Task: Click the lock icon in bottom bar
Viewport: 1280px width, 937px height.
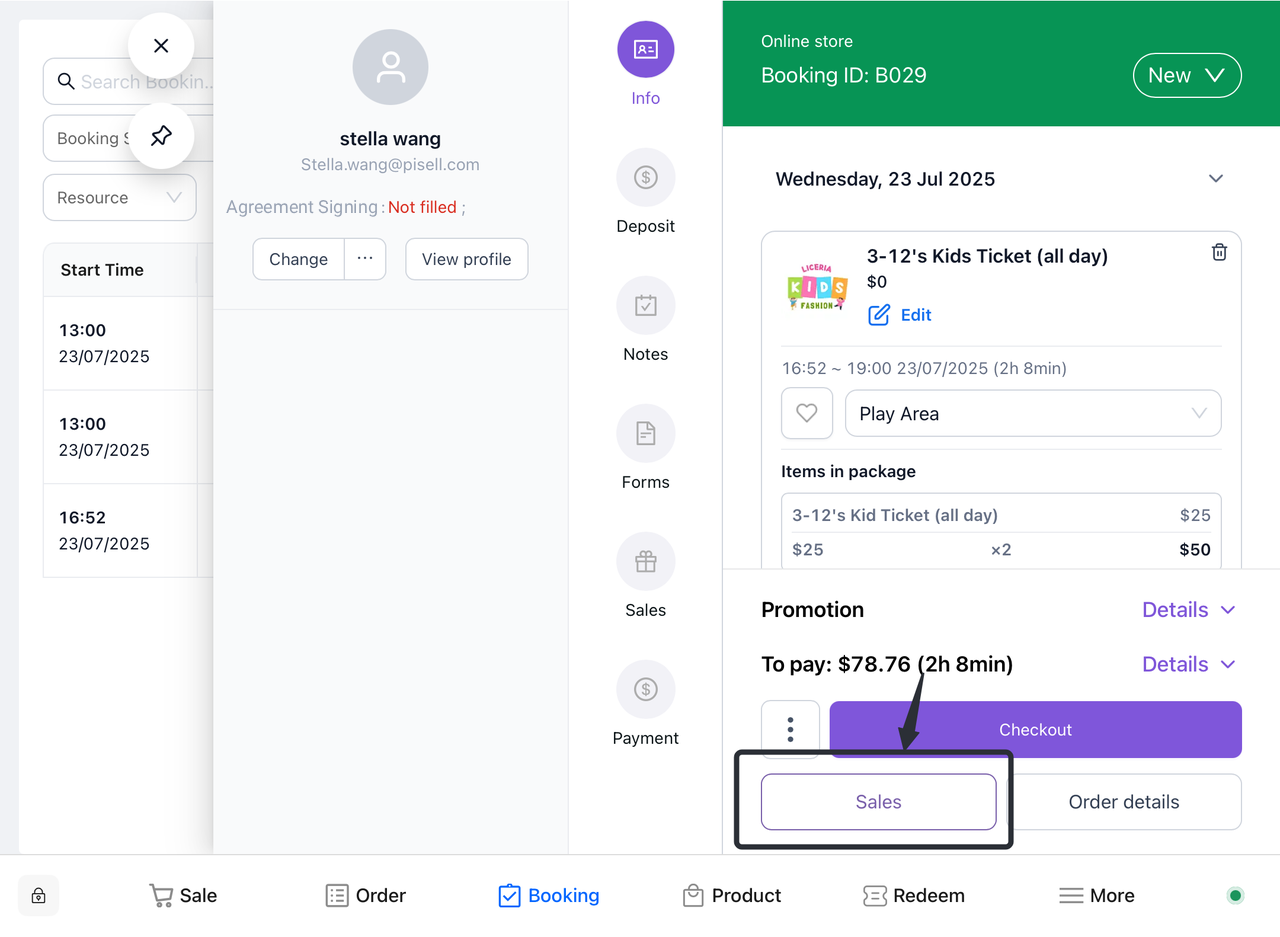Action: pyautogui.click(x=38, y=895)
